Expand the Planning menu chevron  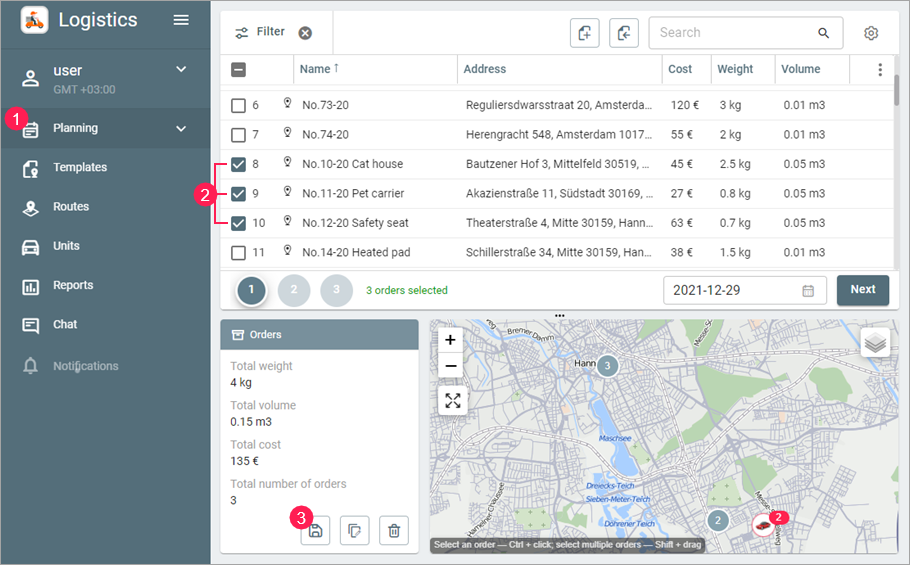181,128
